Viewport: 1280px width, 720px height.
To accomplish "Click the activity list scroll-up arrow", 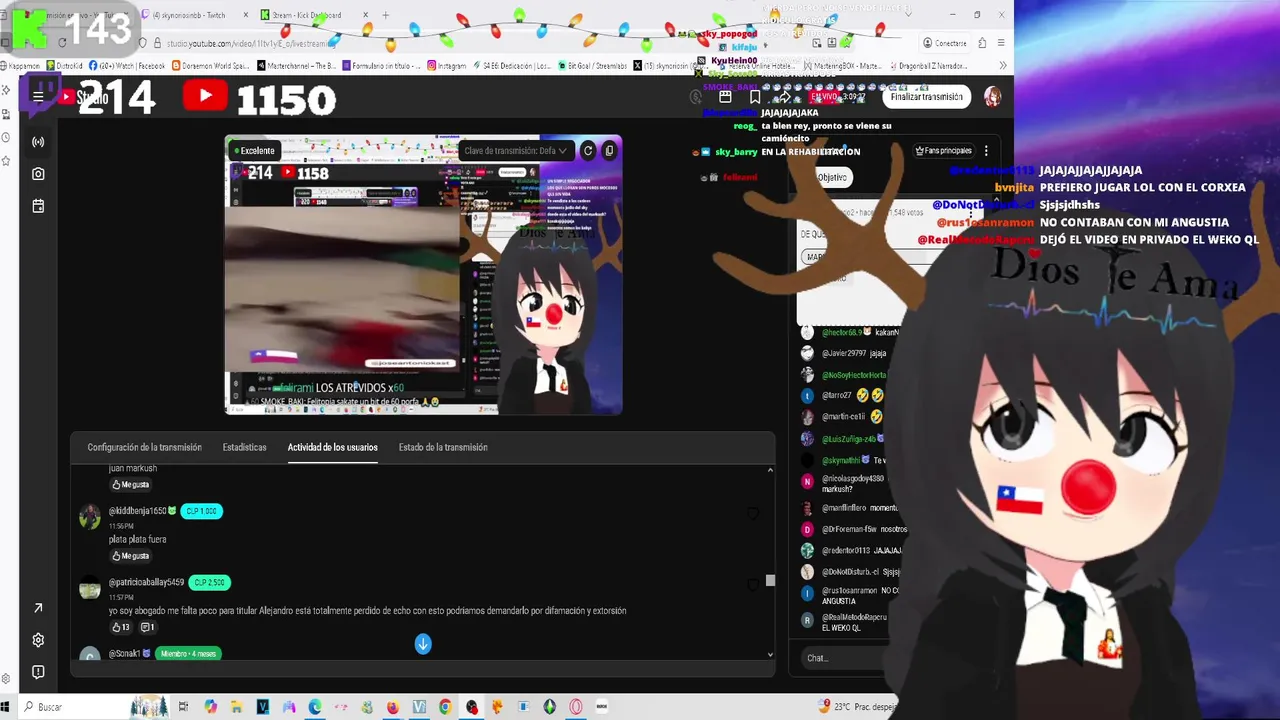I will (x=770, y=470).
